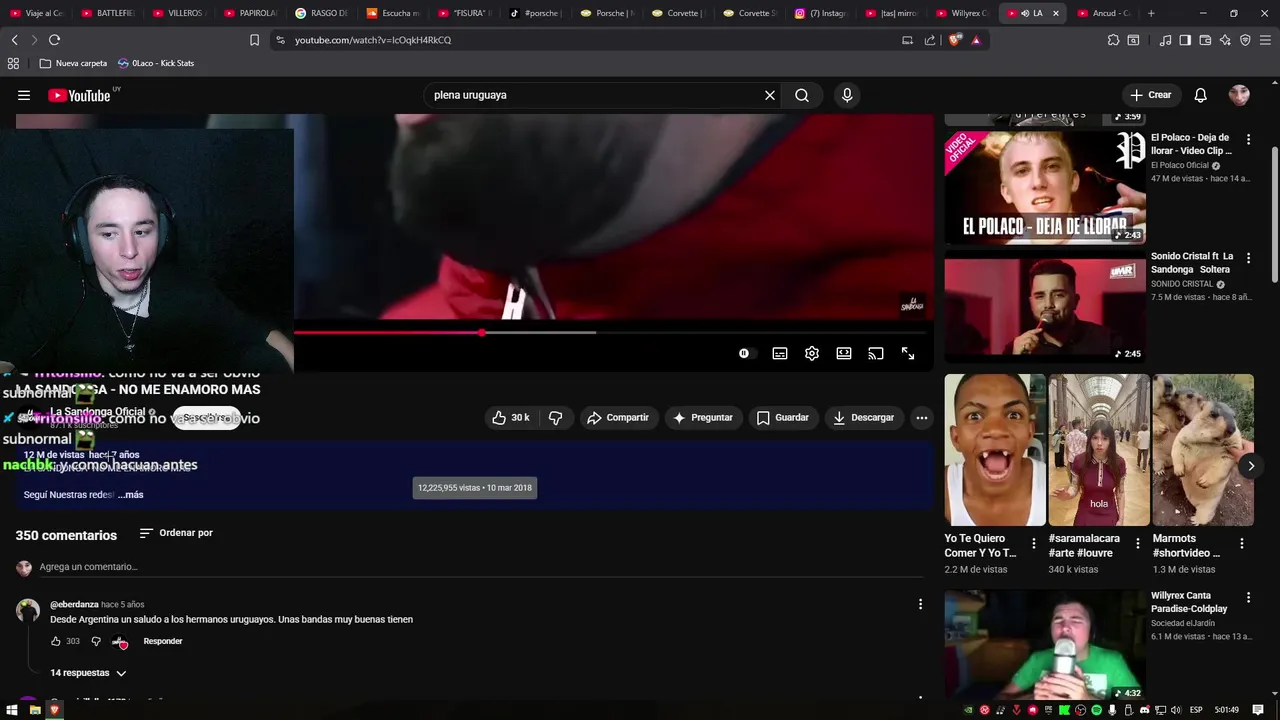Open a new browser tab
This screenshot has height=720, width=1280.
click(1151, 13)
